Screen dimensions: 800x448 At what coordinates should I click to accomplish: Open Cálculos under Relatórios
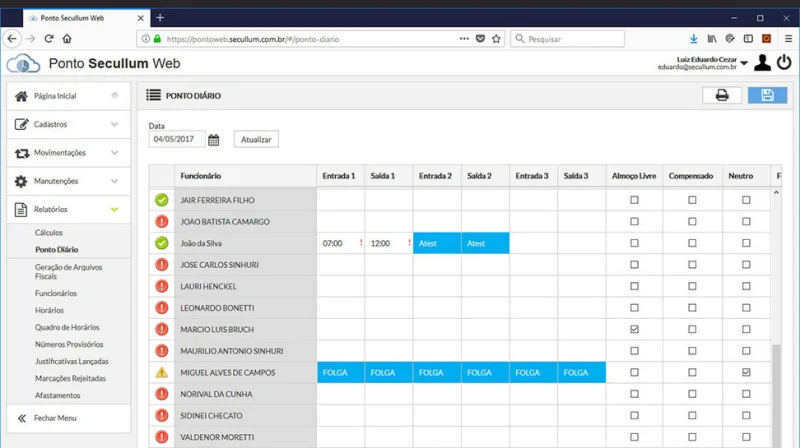click(x=49, y=232)
